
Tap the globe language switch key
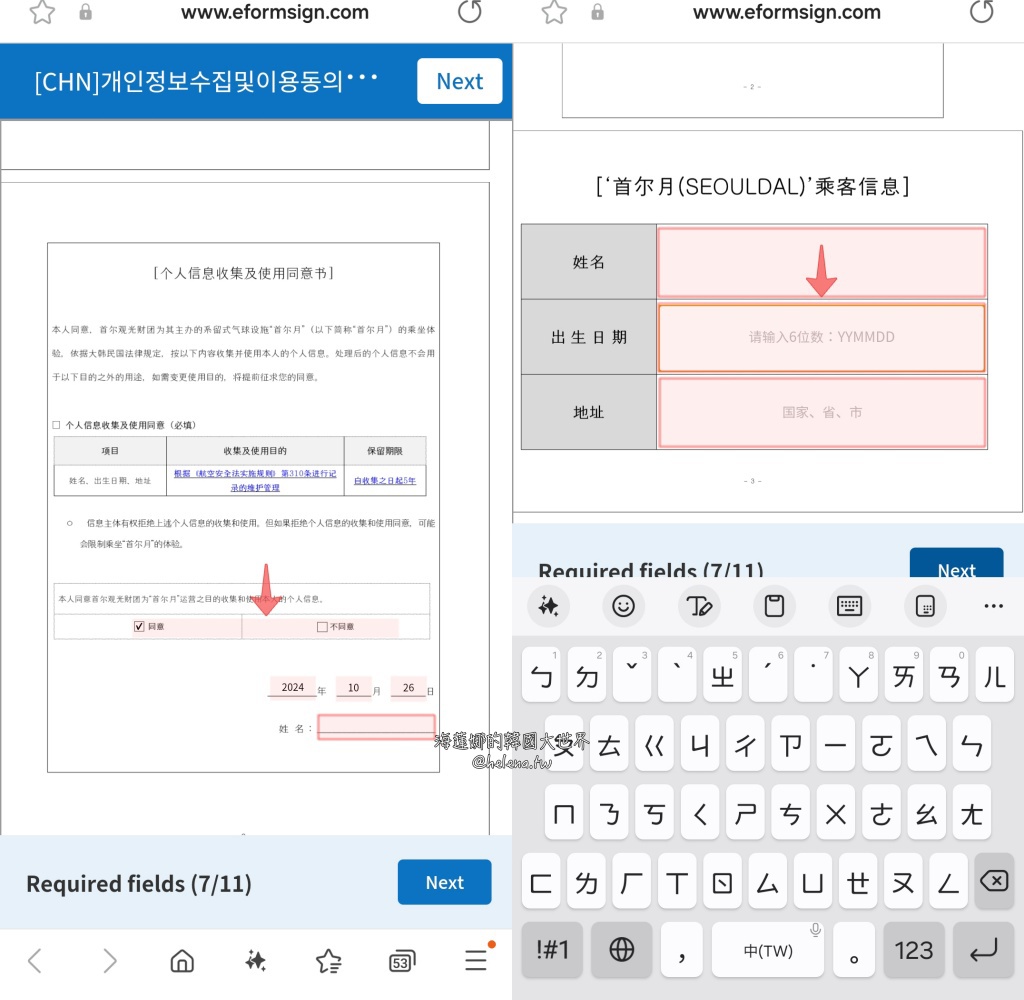(x=621, y=950)
